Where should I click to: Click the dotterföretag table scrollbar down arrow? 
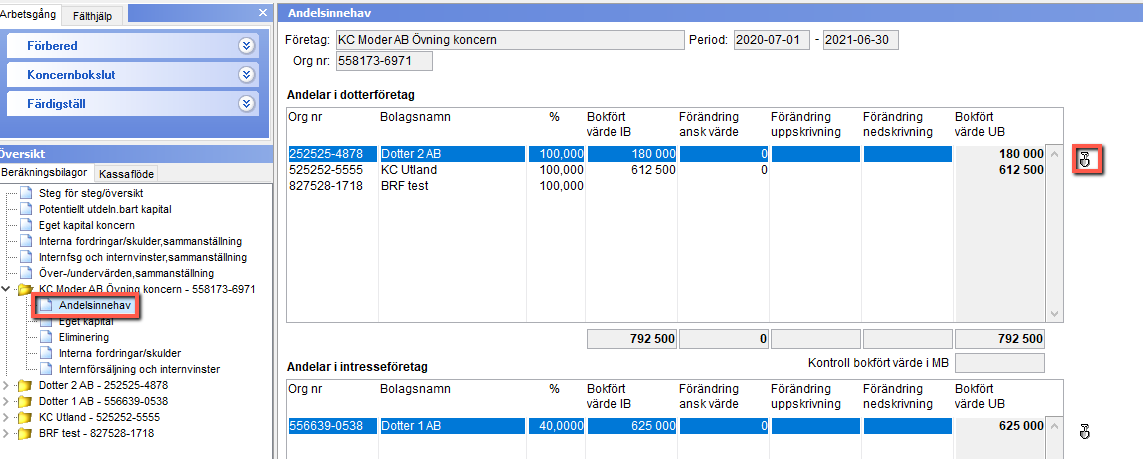[1054, 313]
